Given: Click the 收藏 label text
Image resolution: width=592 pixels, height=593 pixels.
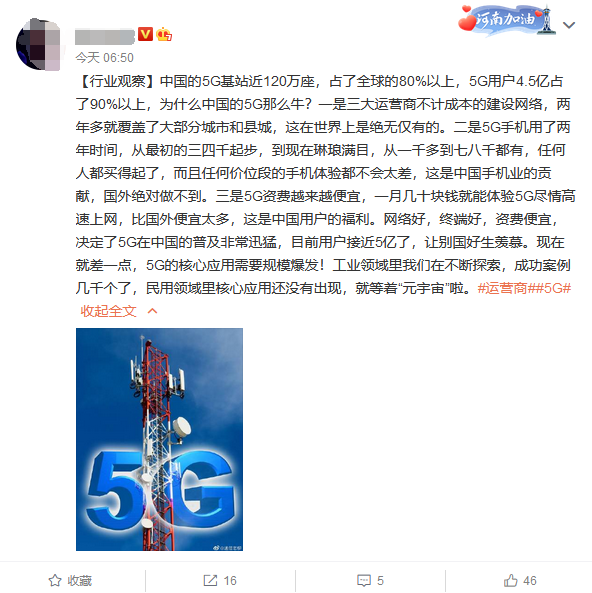Looking at the screenshot, I should (x=80, y=581).
